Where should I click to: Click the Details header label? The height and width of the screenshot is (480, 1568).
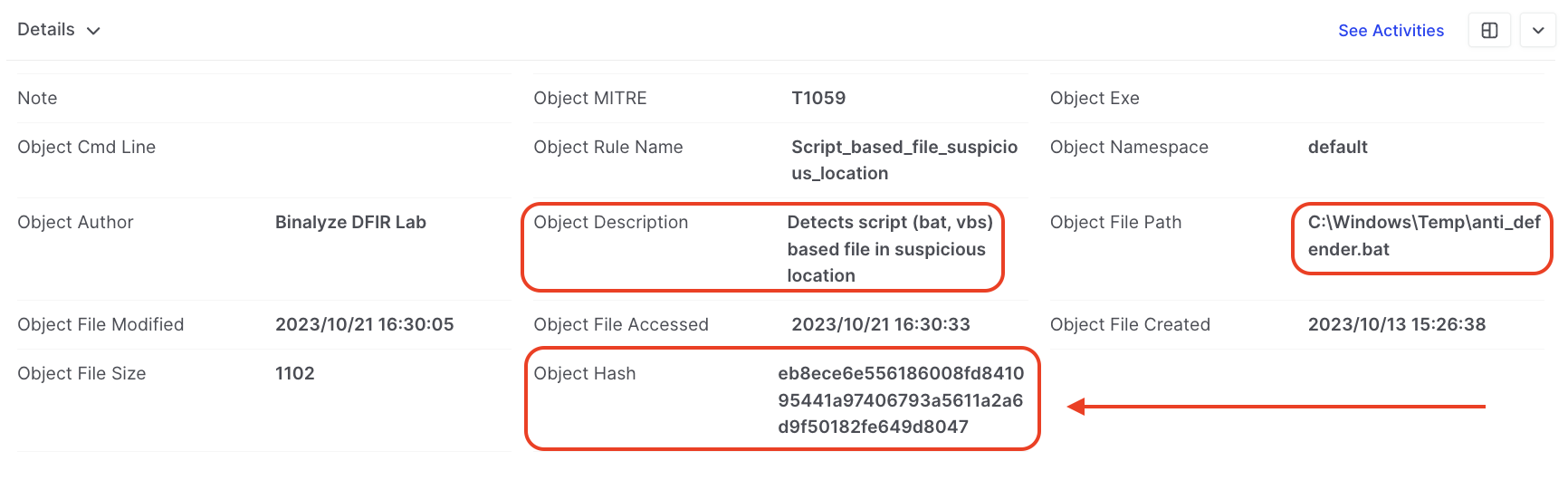click(46, 30)
